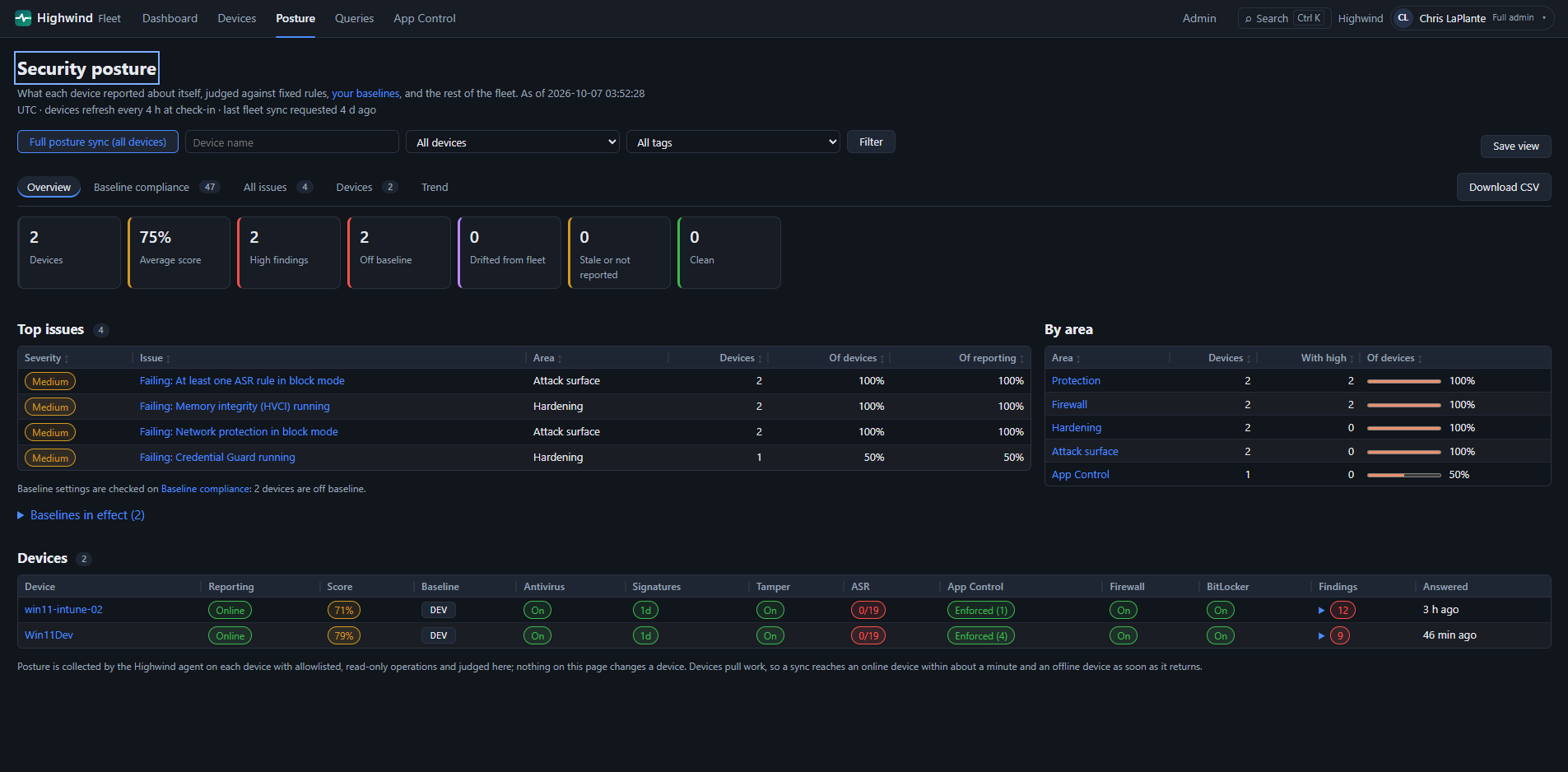Open Queries in top navigation

click(x=354, y=18)
